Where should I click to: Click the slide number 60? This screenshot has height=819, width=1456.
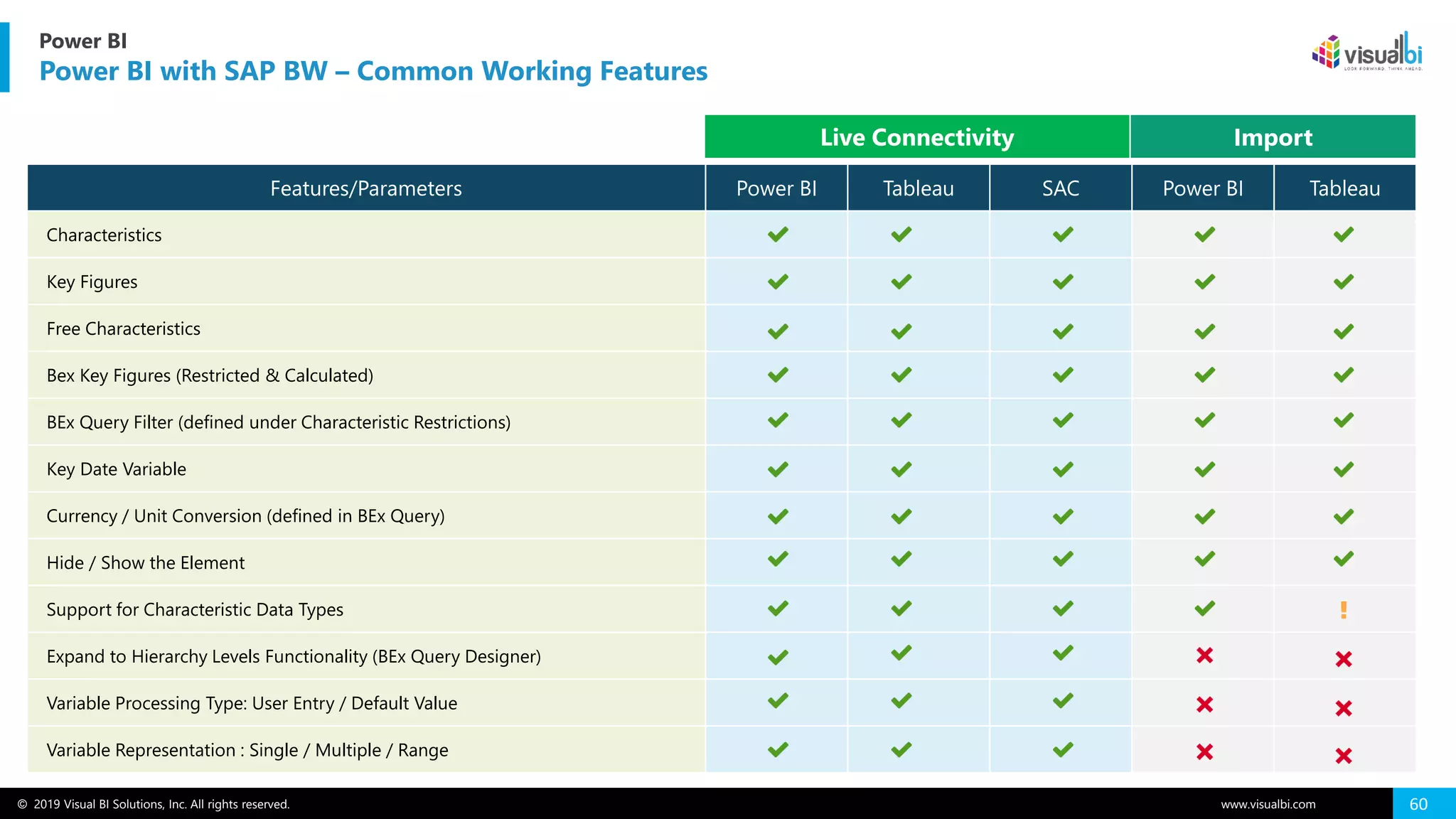click(1418, 804)
